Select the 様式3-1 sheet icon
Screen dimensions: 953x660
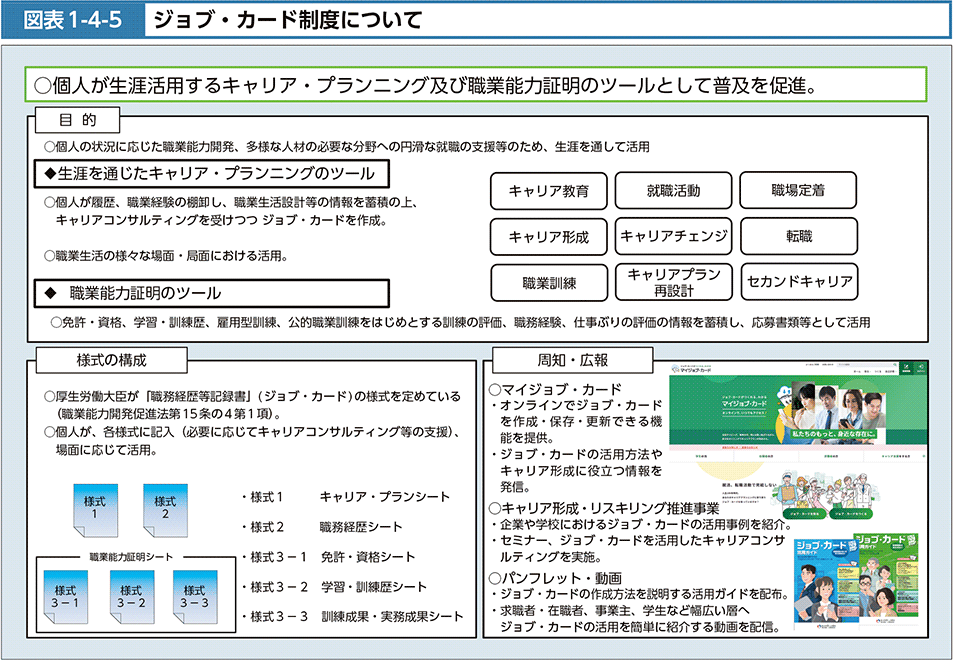(66, 597)
